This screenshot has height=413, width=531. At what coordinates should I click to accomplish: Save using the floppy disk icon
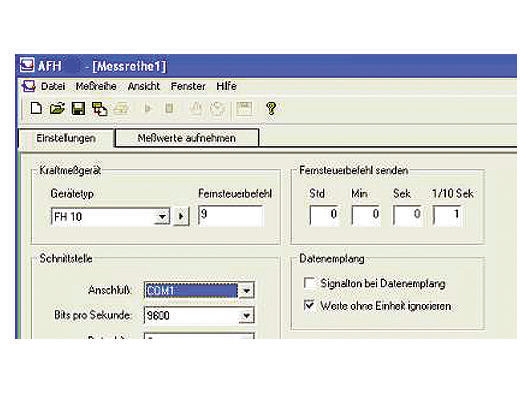(78, 109)
